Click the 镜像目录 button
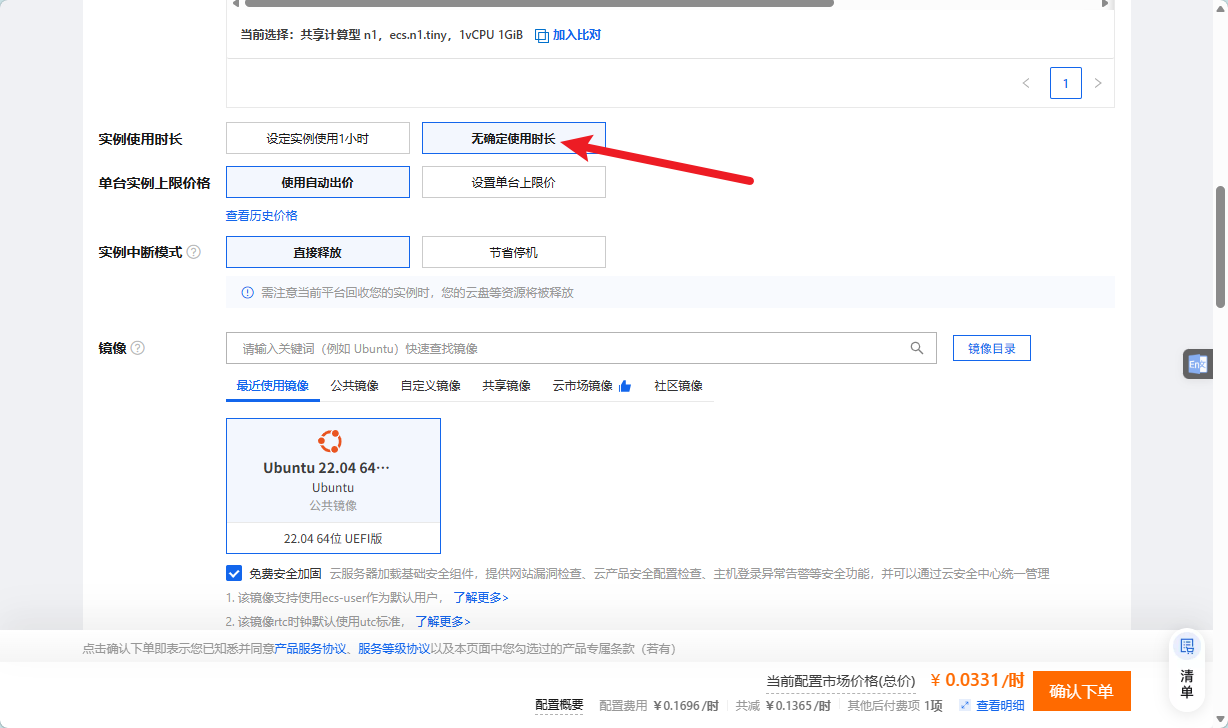This screenshot has height=728, width=1228. tap(992, 348)
